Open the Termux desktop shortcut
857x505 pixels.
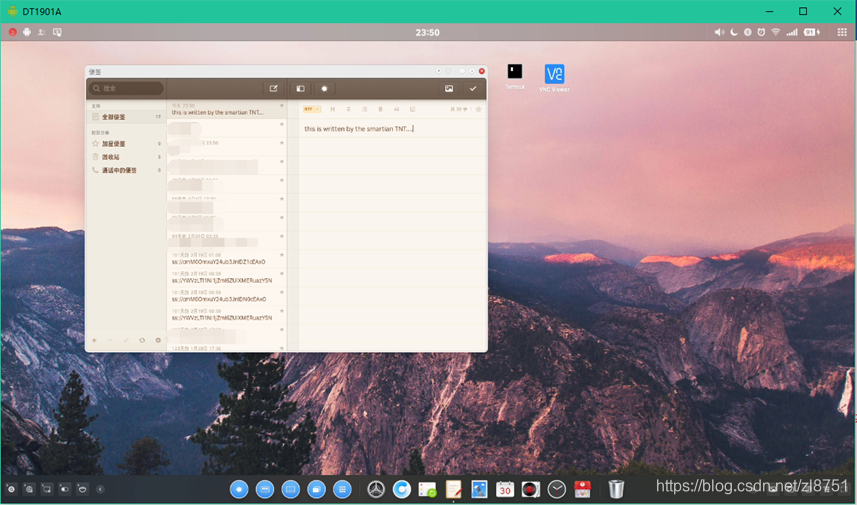point(515,77)
